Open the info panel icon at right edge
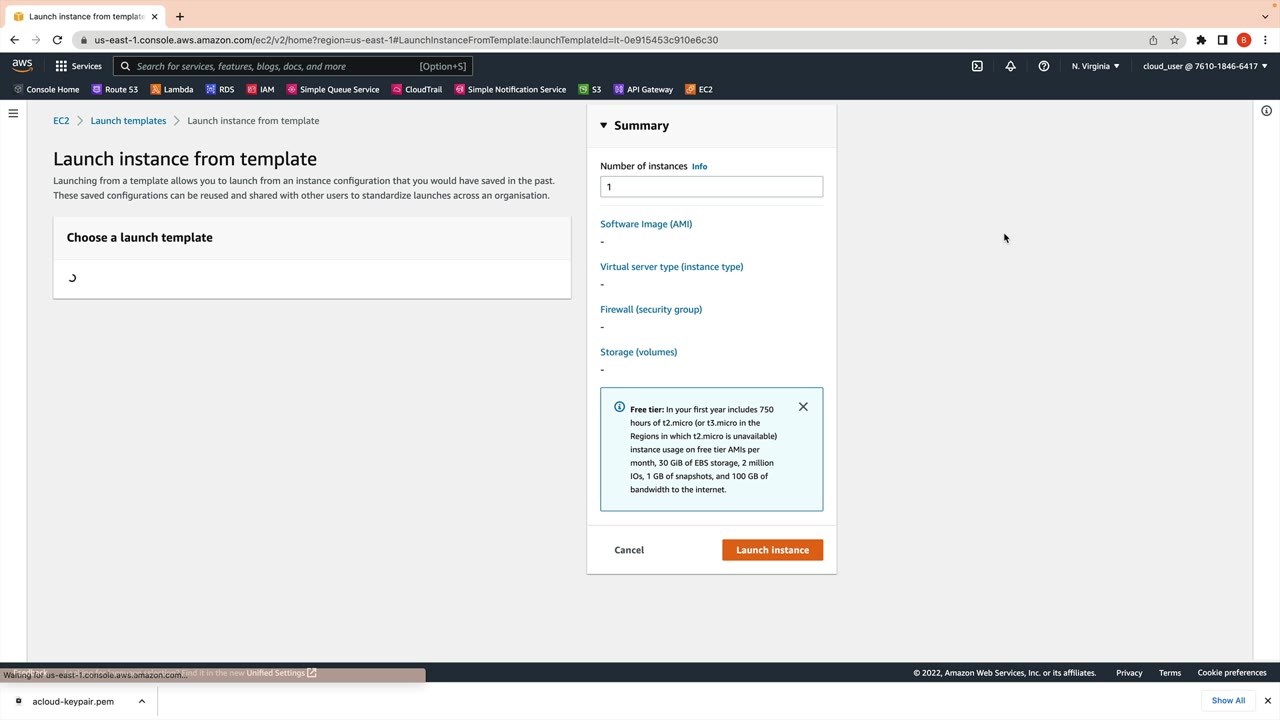Image resolution: width=1280 pixels, height=720 pixels. coord(1266,111)
